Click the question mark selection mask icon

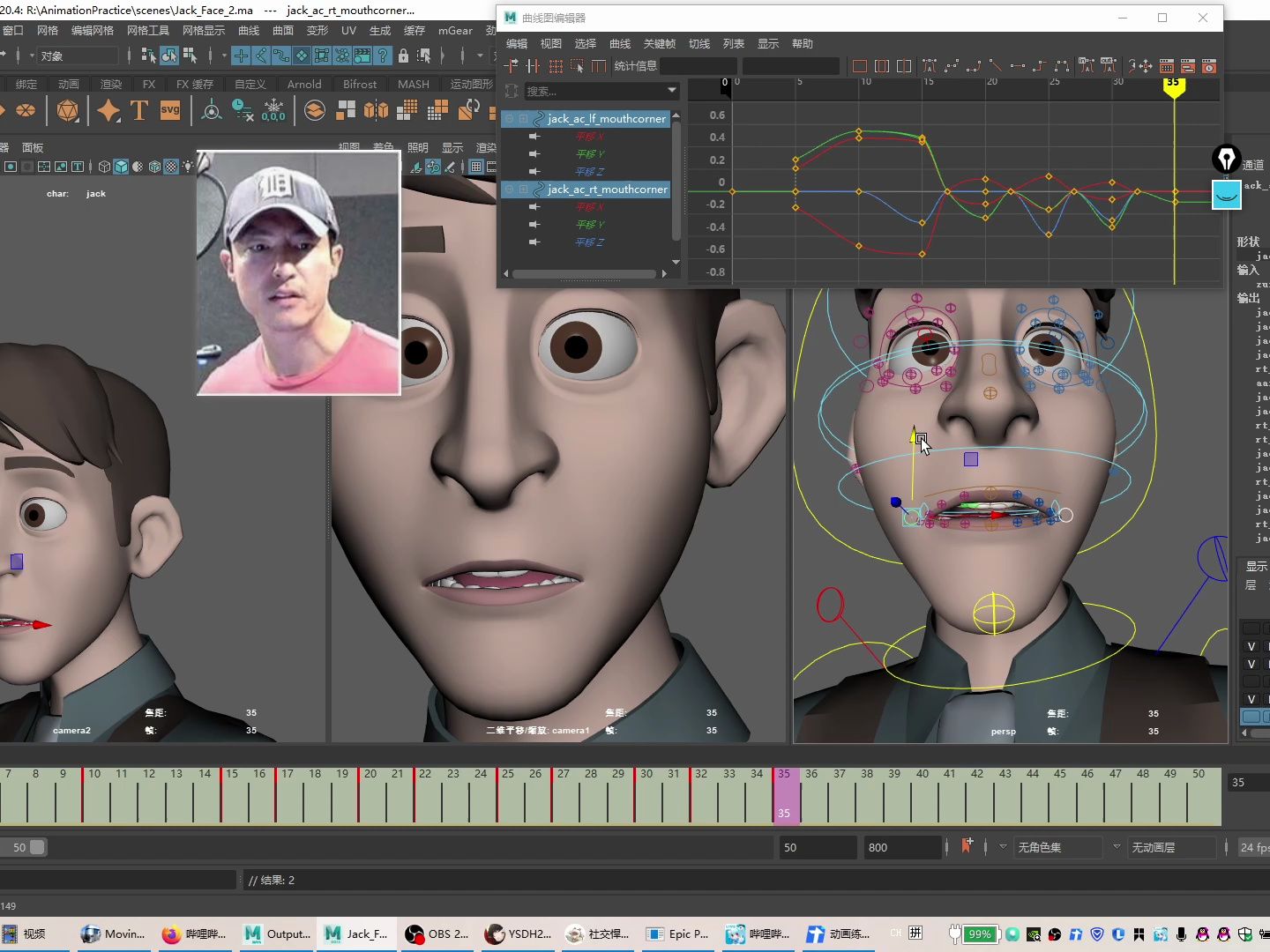point(383,56)
